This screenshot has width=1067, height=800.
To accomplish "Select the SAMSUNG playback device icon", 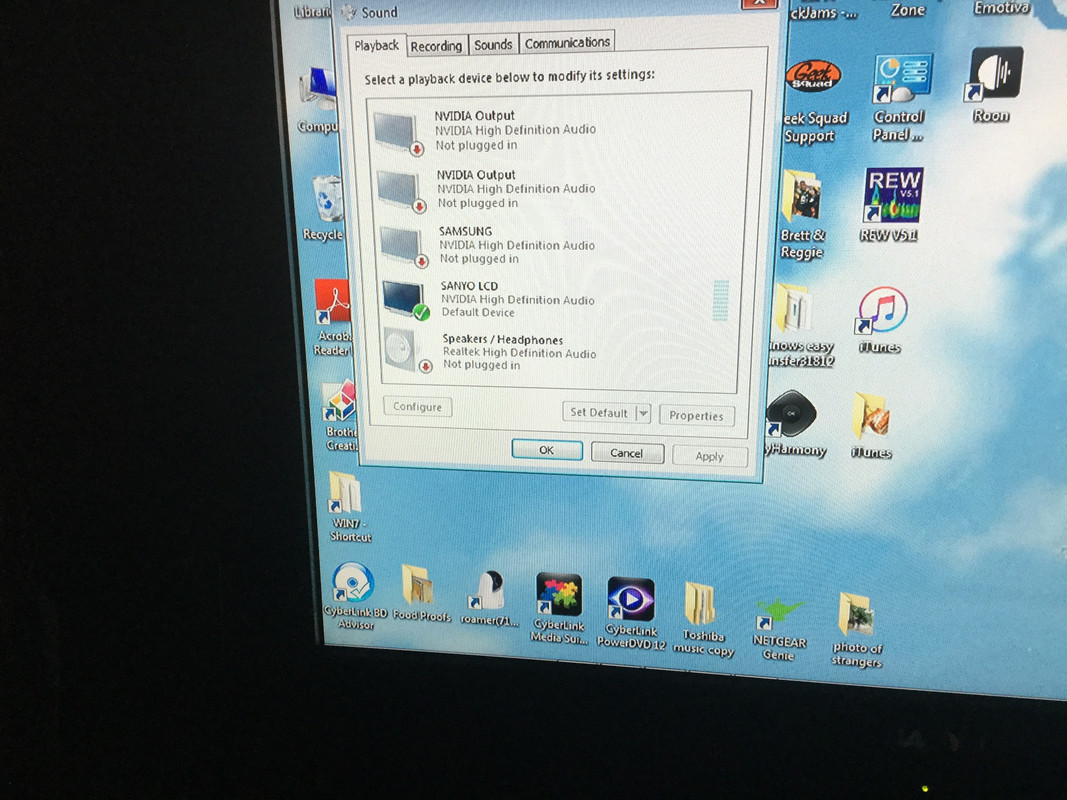I will coord(404,247).
